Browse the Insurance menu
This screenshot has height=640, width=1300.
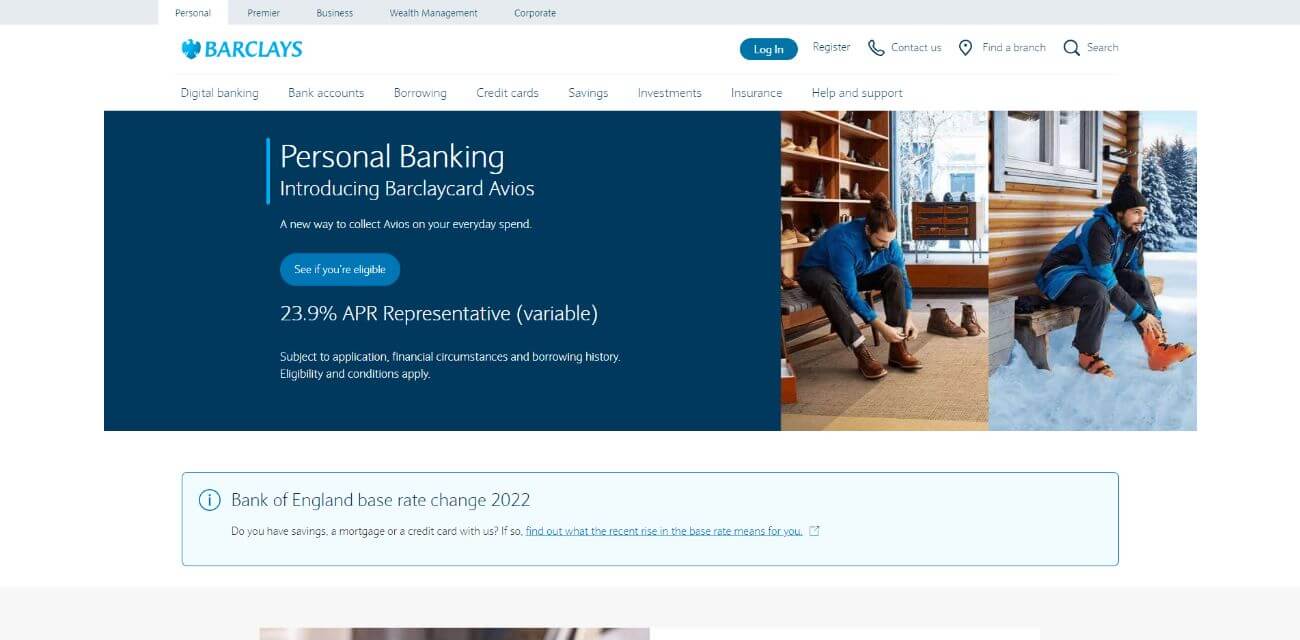tap(755, 92)
